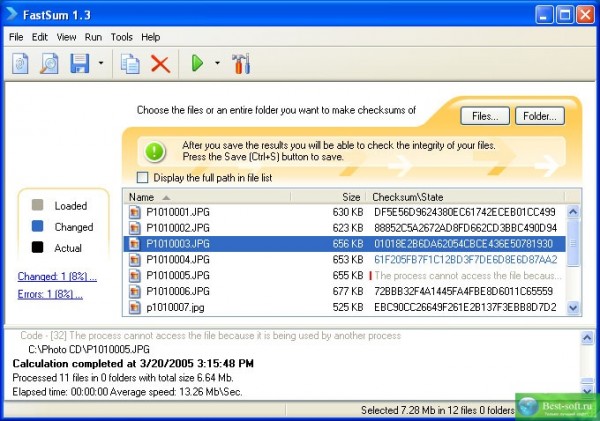Click the Save floppy disk toolbar icon

(x=80, y=63)
